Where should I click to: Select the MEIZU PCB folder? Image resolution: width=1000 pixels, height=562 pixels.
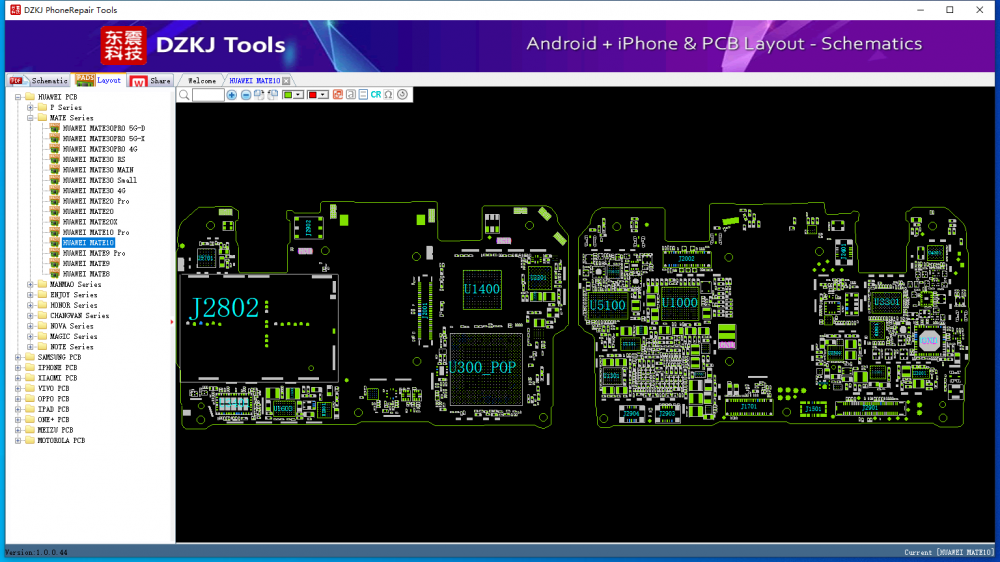(55, 430)
